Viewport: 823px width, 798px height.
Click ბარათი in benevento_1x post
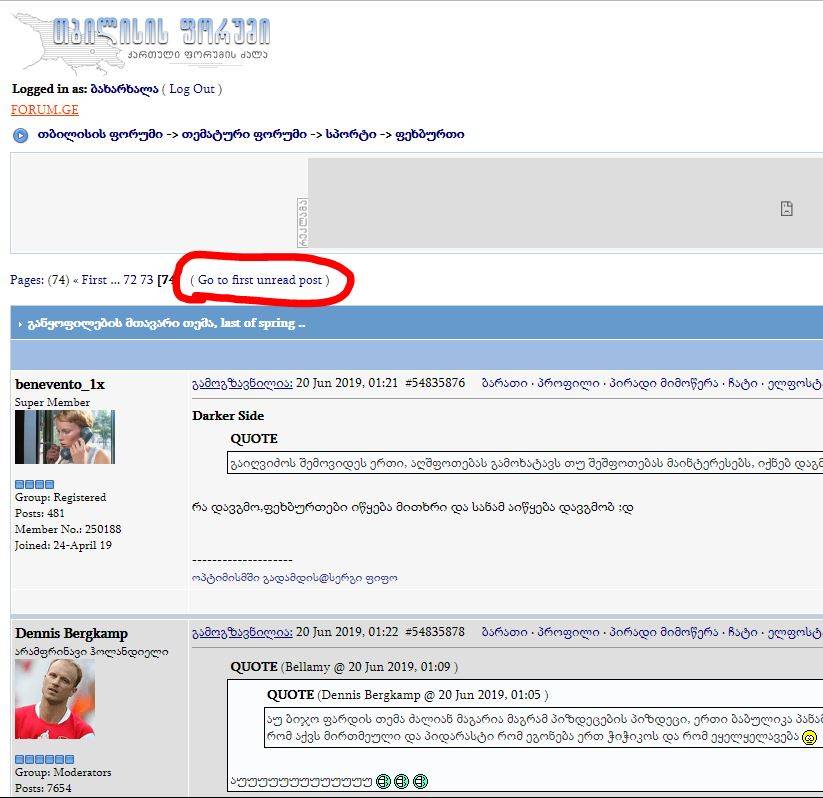coord(504,383)
